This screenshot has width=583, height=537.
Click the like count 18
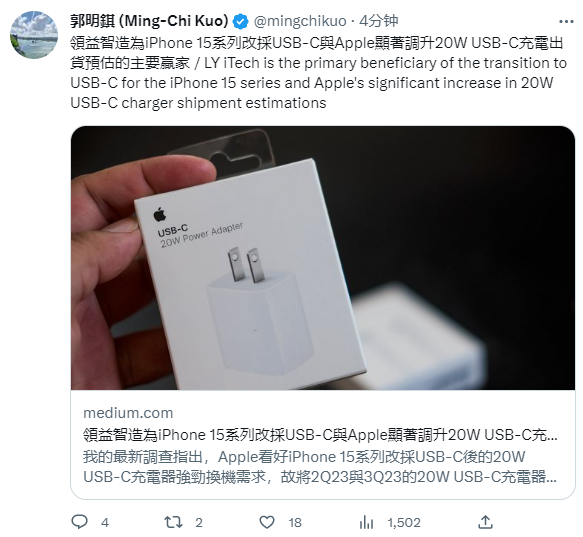[295, 522]
